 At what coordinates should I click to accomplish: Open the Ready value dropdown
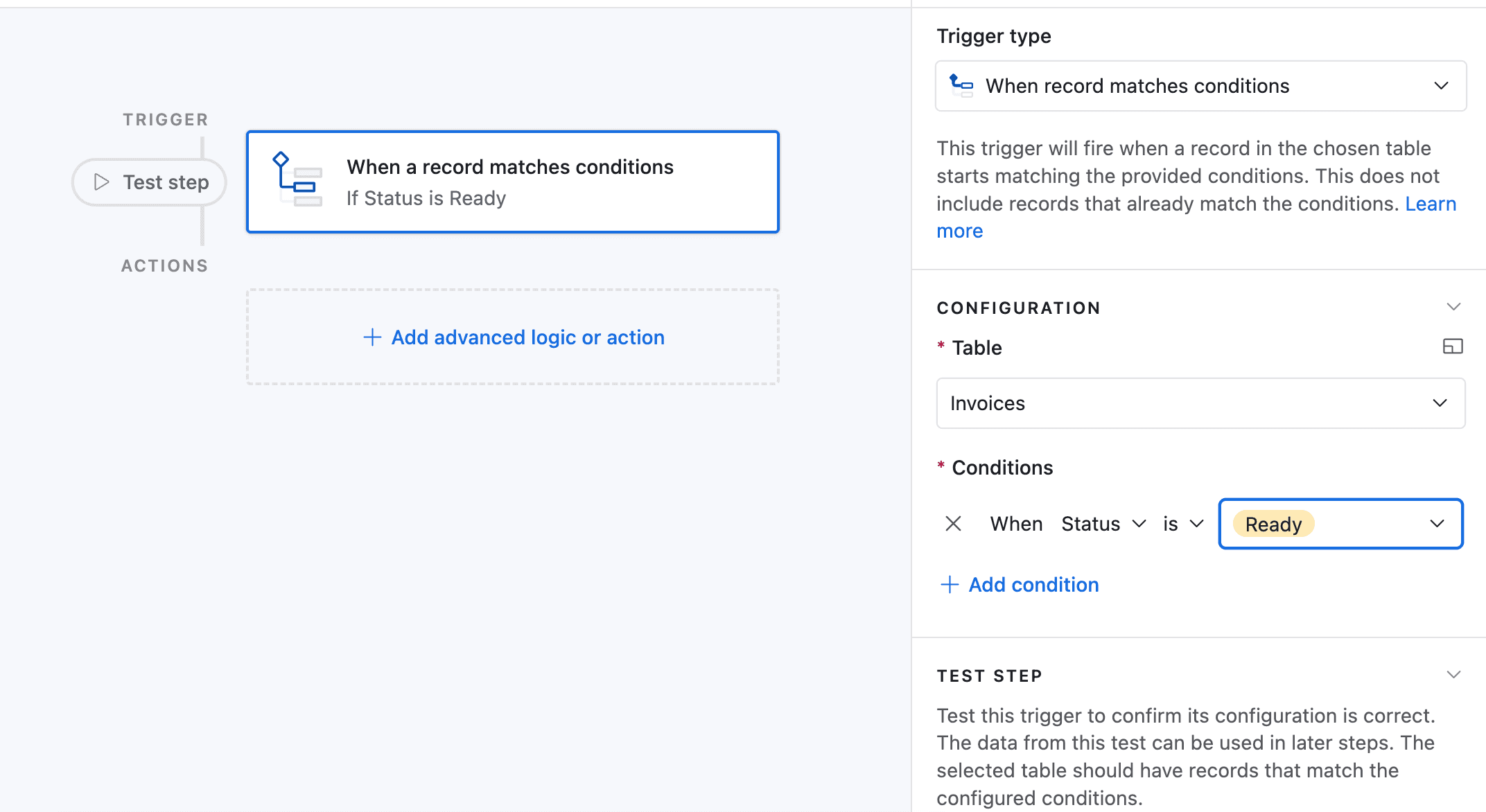[x=1436, y=524]
